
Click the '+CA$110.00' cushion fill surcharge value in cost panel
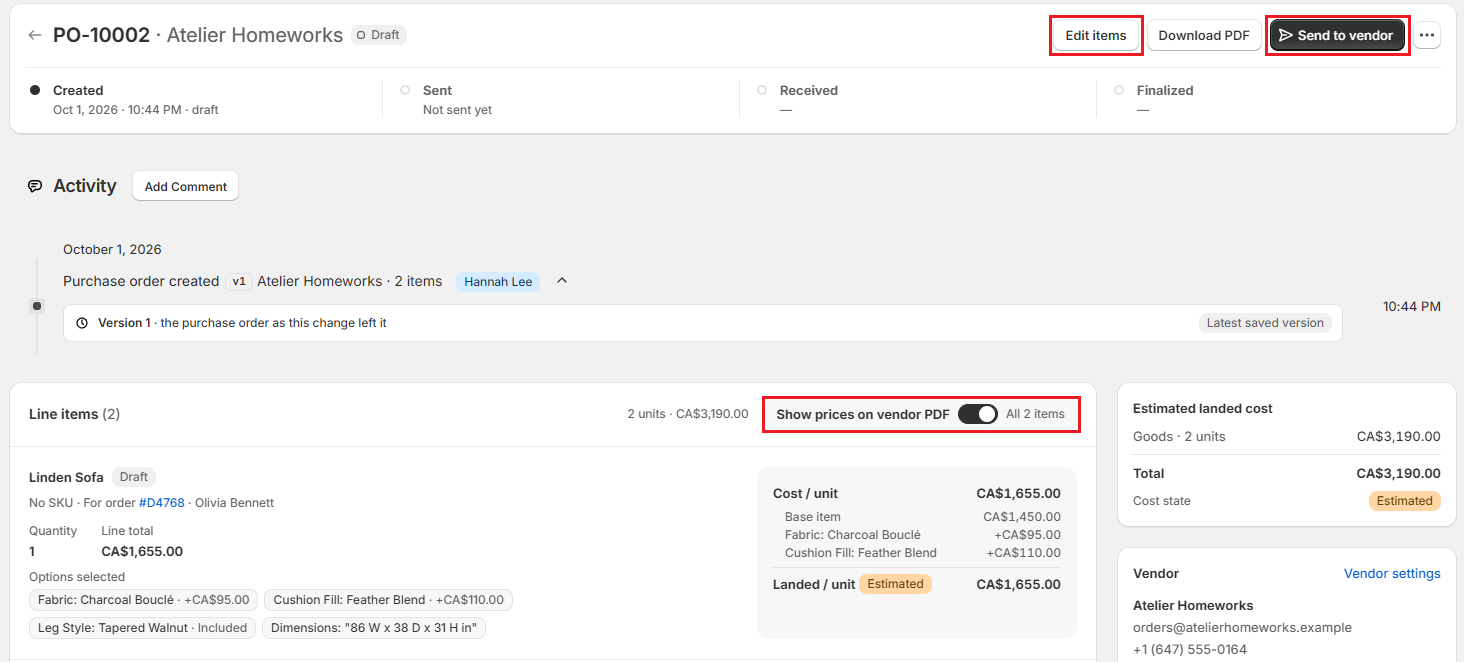1024,553
